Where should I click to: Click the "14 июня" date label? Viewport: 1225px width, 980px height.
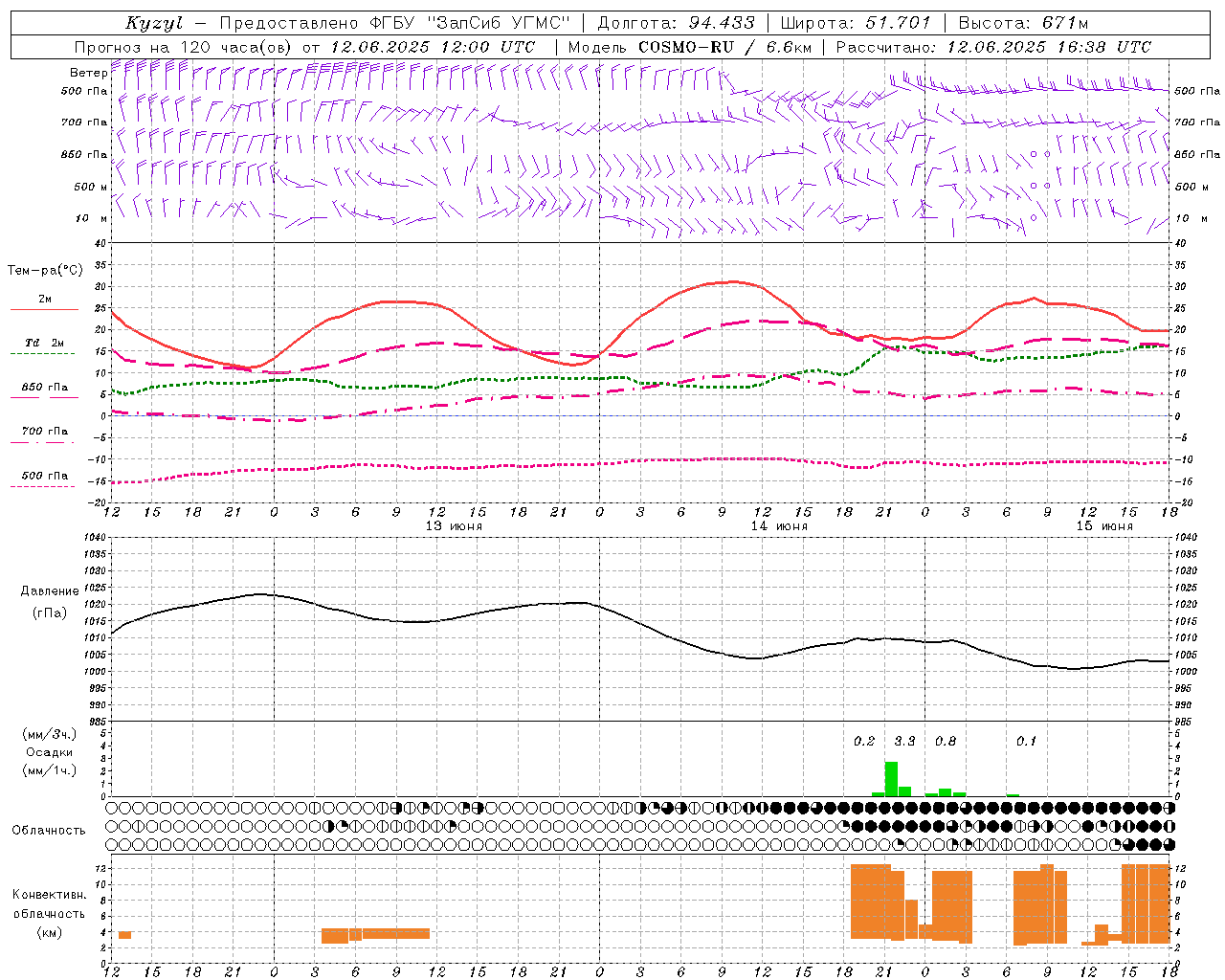pos(779,526)
